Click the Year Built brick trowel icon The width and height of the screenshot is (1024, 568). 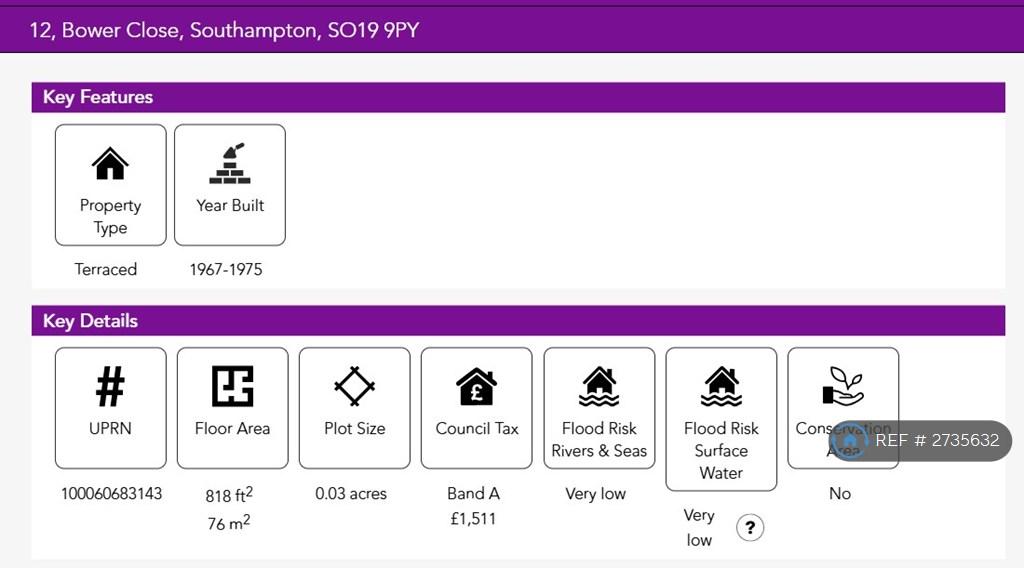click(230, 163)
